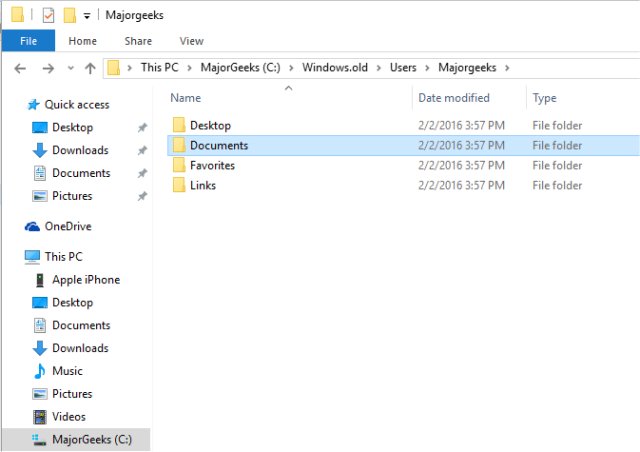
Task: Go forward using the Forward arrow
Action: (x=48, y=68)
